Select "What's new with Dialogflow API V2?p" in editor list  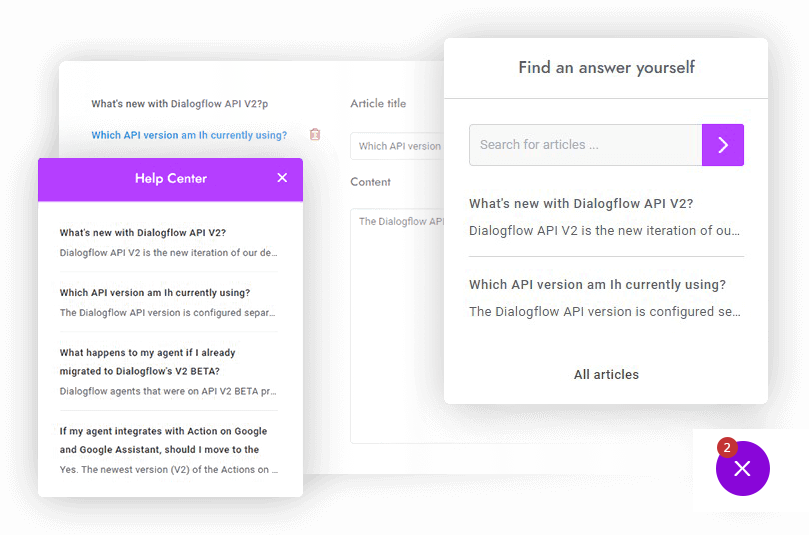[180, 104]
